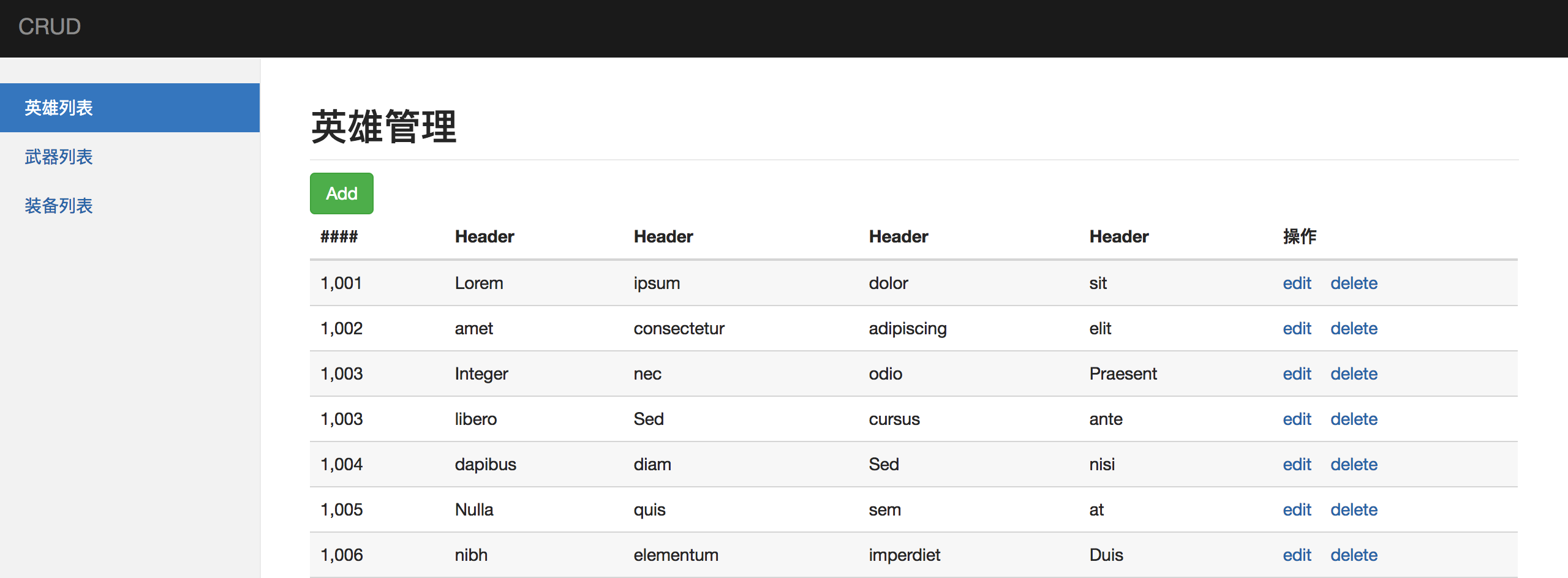This screenshot has height=578, width=1568.
Task: Delete the row with libero
Action: click(1354, 419)
